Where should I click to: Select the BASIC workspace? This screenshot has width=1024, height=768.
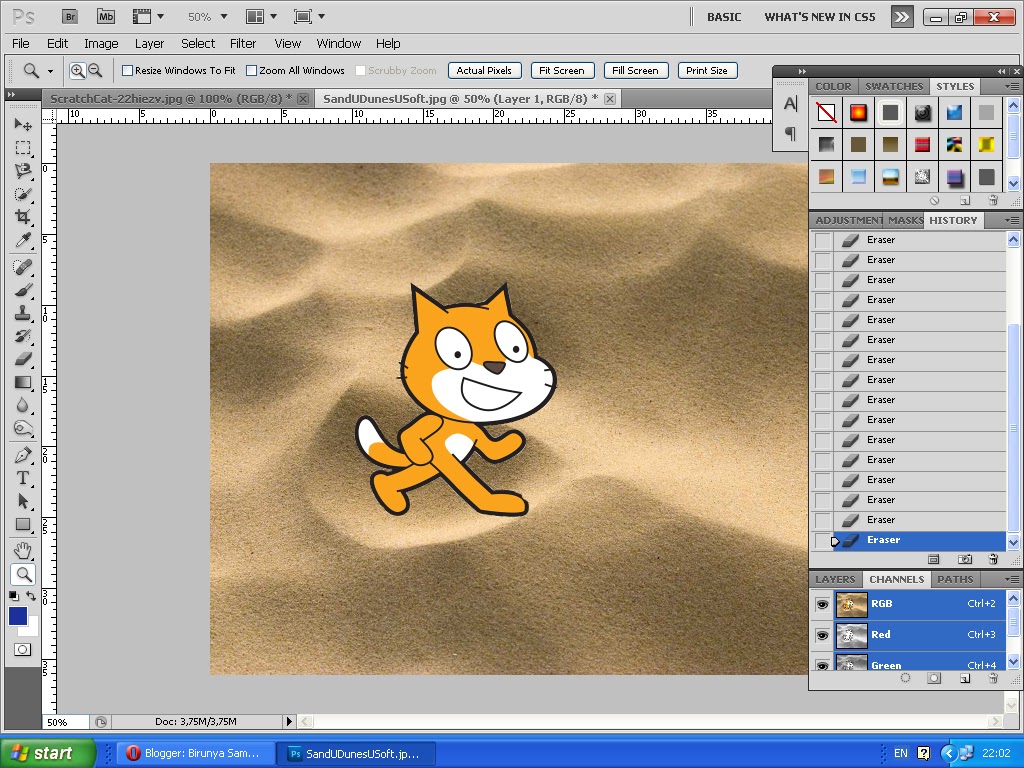[x=724, y=18]
